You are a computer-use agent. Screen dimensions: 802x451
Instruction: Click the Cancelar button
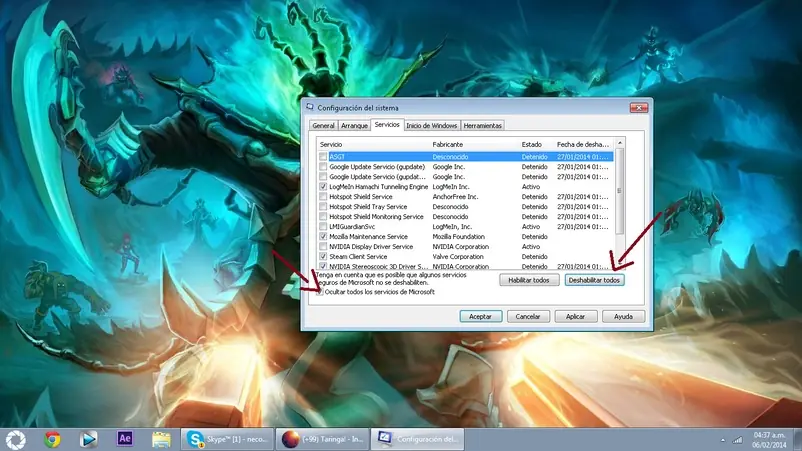pyautogui.click(x=528, y=317)
